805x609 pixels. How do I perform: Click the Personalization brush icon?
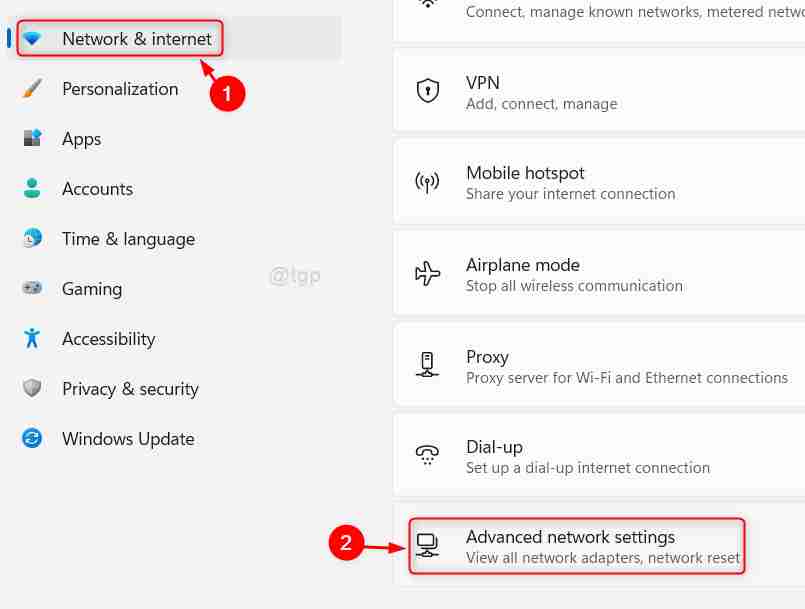point(31,88)
